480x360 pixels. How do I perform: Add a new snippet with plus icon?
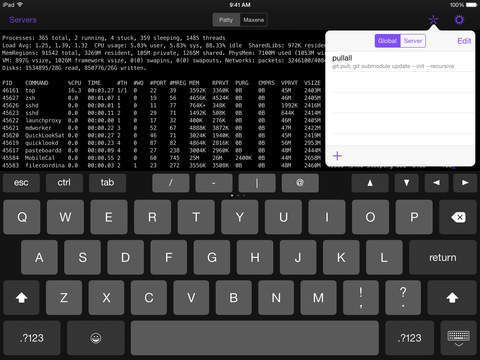click(337, 156)
